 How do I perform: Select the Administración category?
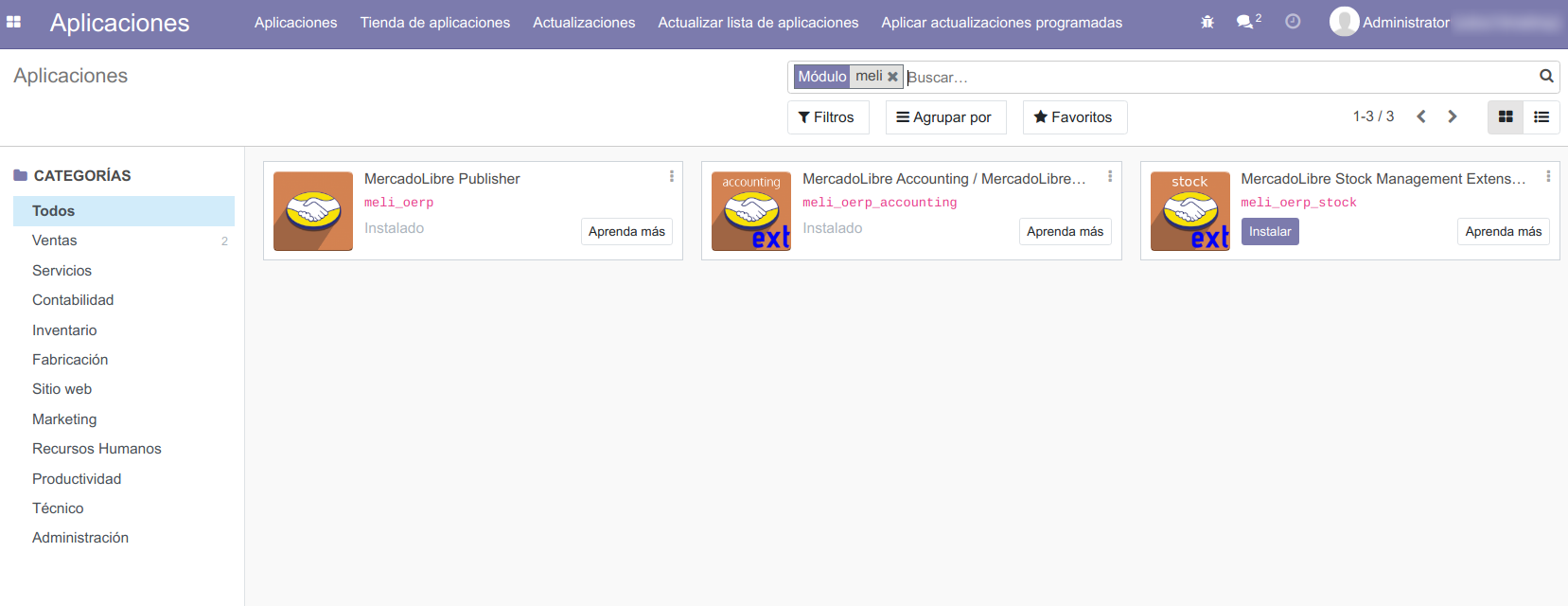point(124,538)
